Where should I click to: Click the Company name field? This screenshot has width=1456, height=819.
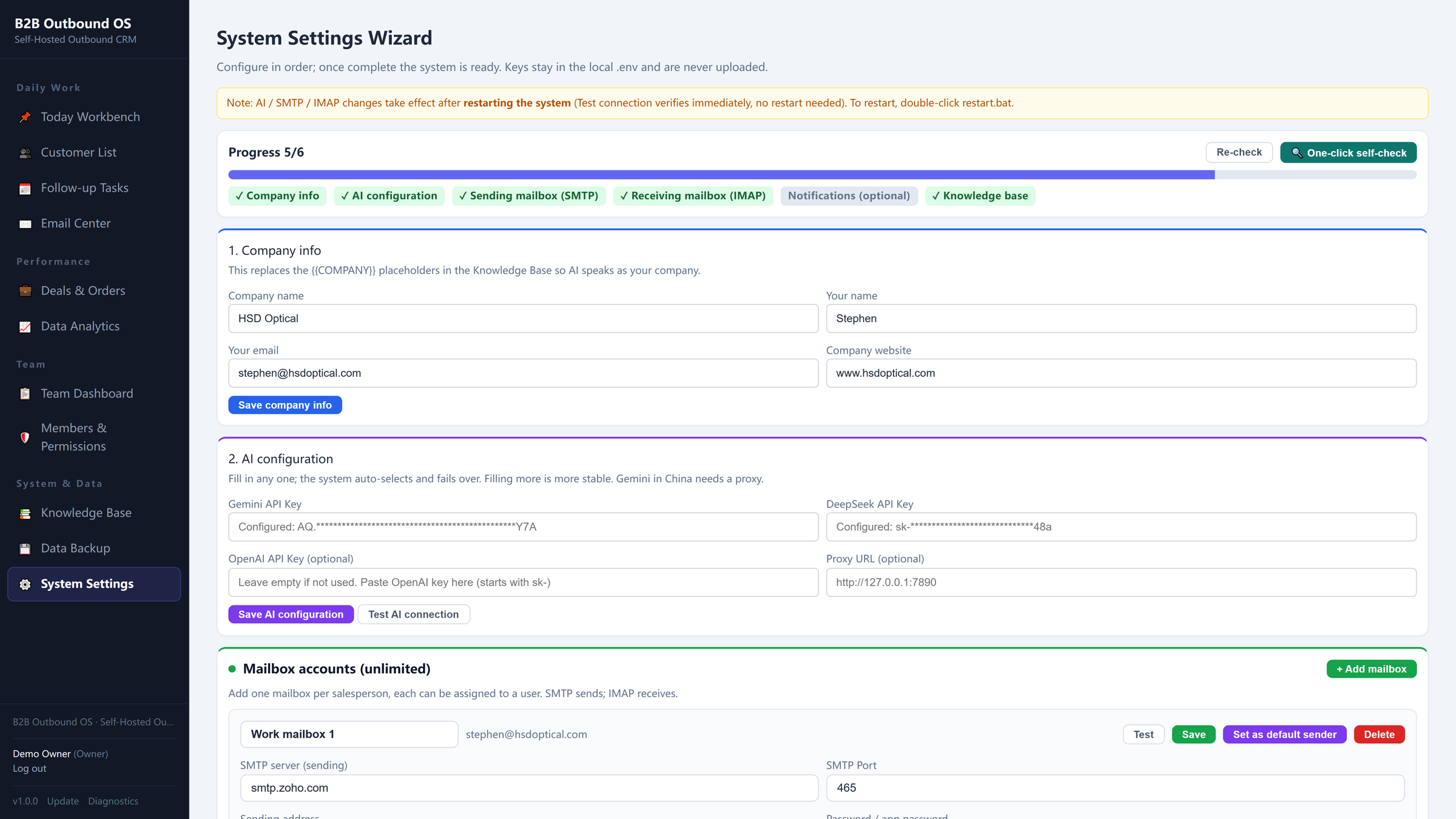coord(523,318)
